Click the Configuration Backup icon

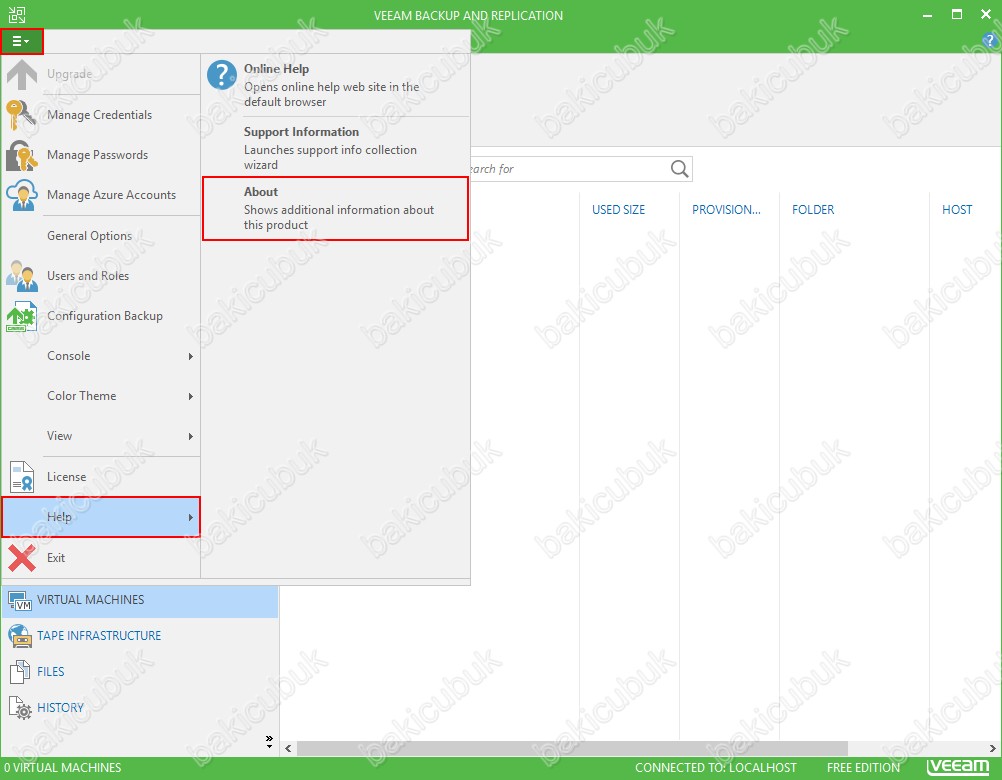click(22, 316)
